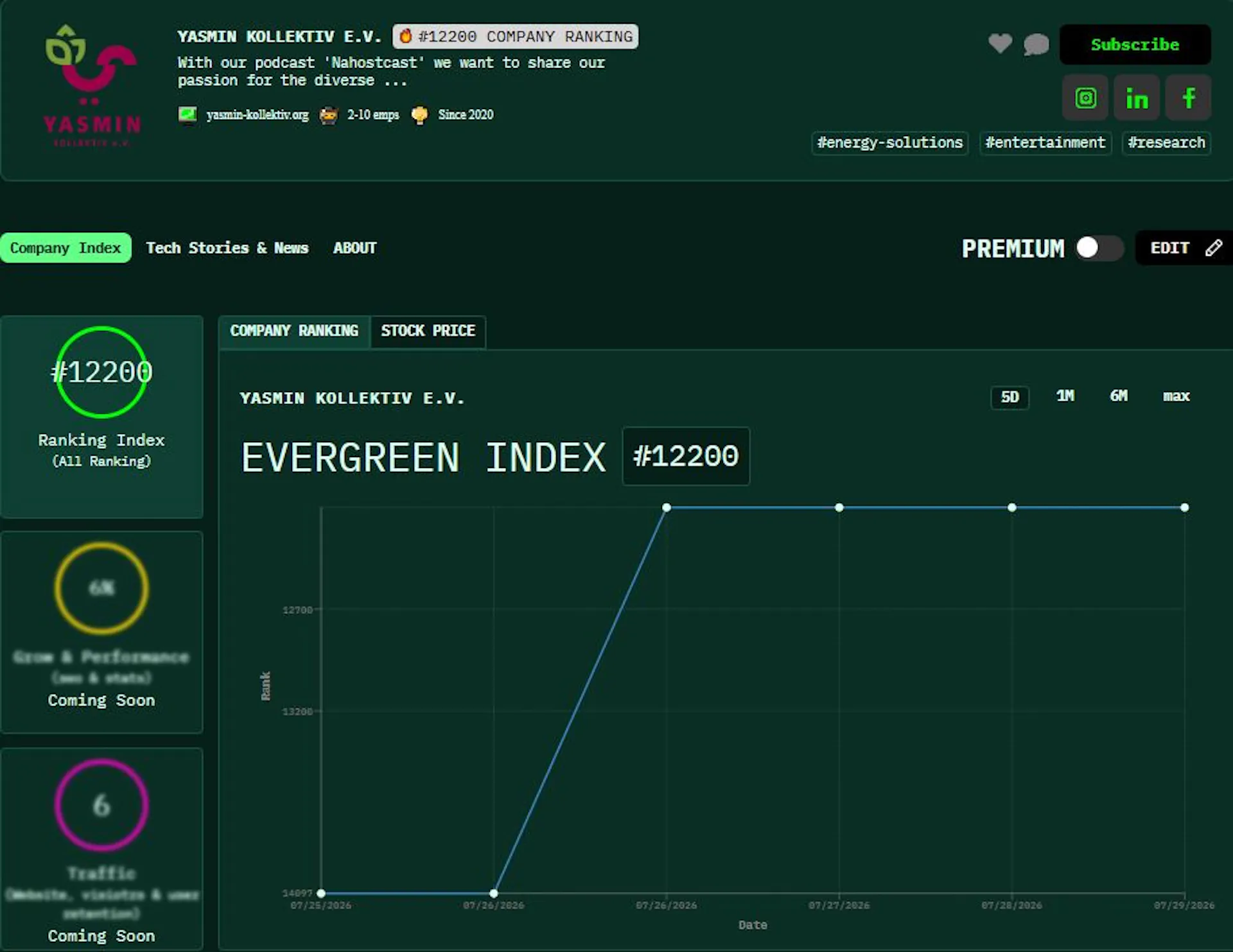Click the #12200 COMPANY RANKING header badge
The image size is (1233, 952).
point(515,37)
